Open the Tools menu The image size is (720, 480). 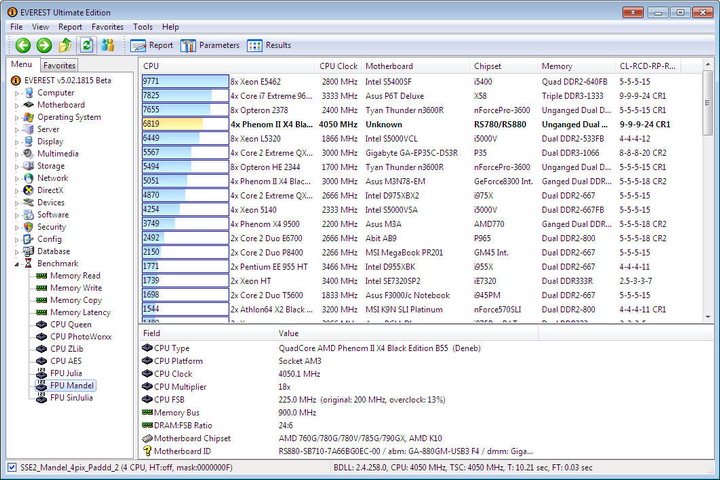[x=143, y=27]
